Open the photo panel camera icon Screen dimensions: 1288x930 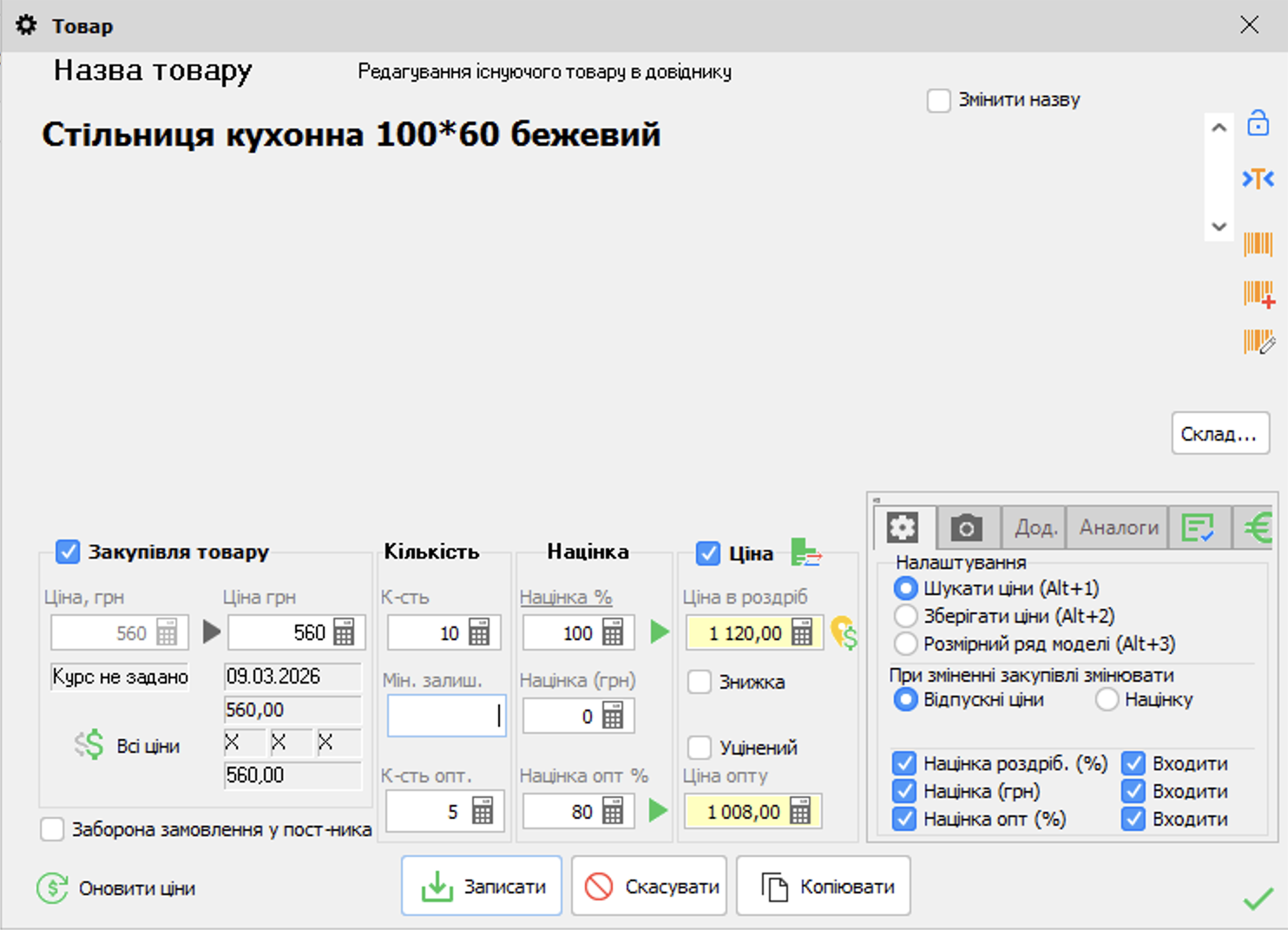967,526
